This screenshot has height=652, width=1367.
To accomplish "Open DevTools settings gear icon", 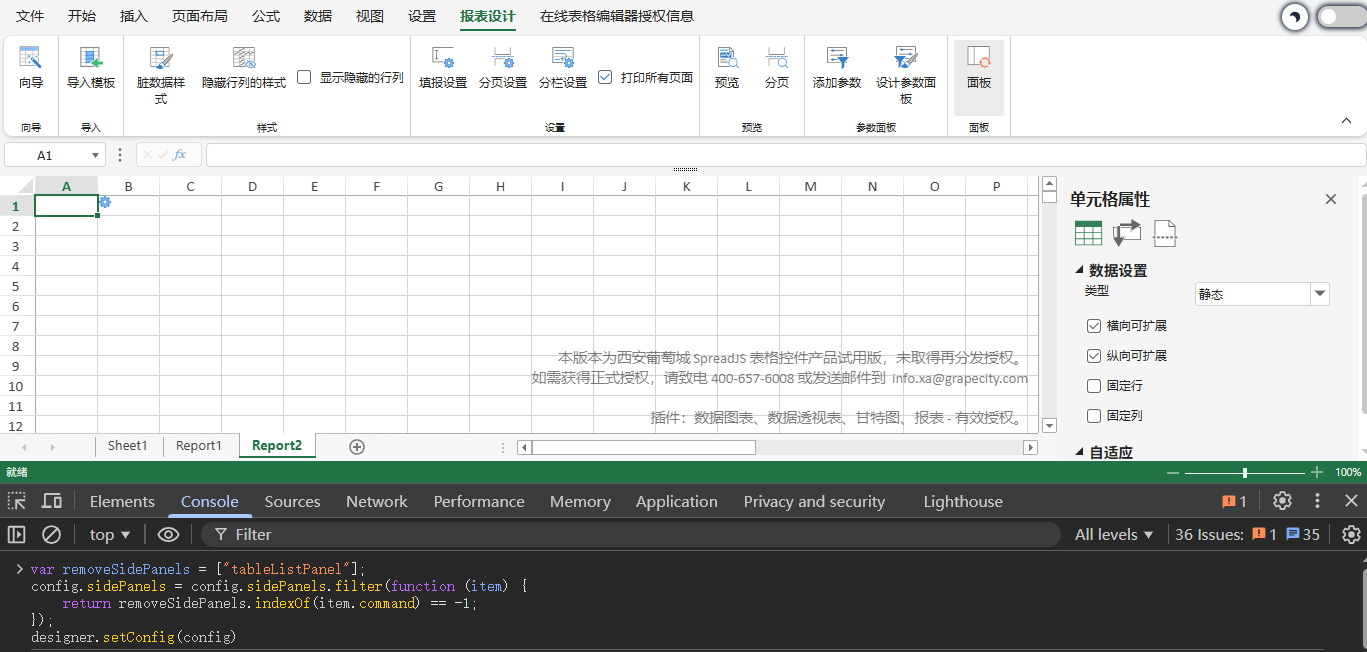I will point(1283,501).
